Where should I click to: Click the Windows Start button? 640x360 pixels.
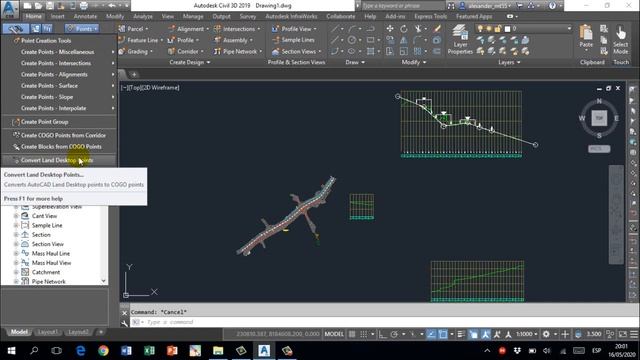point(11,351)
